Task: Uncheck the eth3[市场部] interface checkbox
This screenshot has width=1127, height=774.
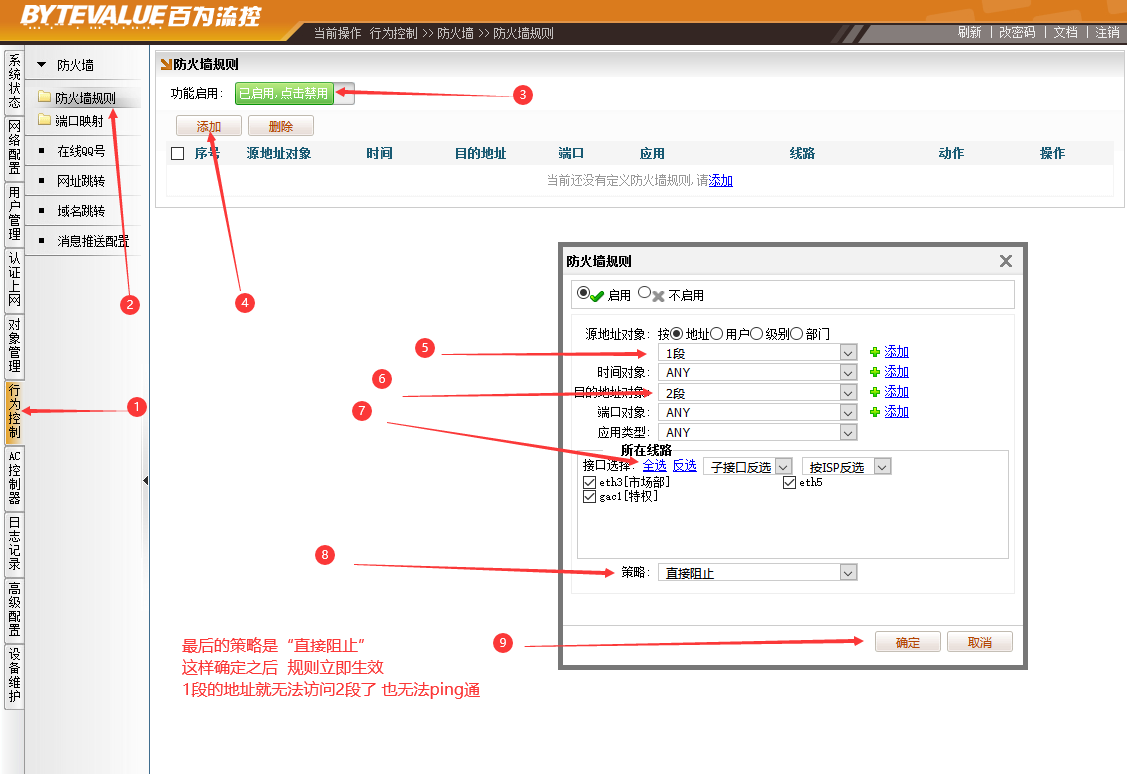Action: tap(589, 483)
